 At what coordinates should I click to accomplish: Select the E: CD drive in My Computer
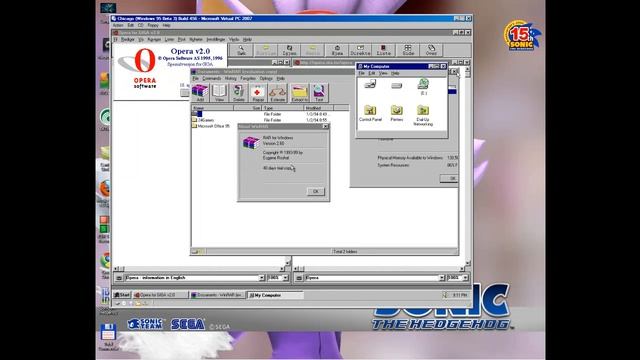point(423,87)
